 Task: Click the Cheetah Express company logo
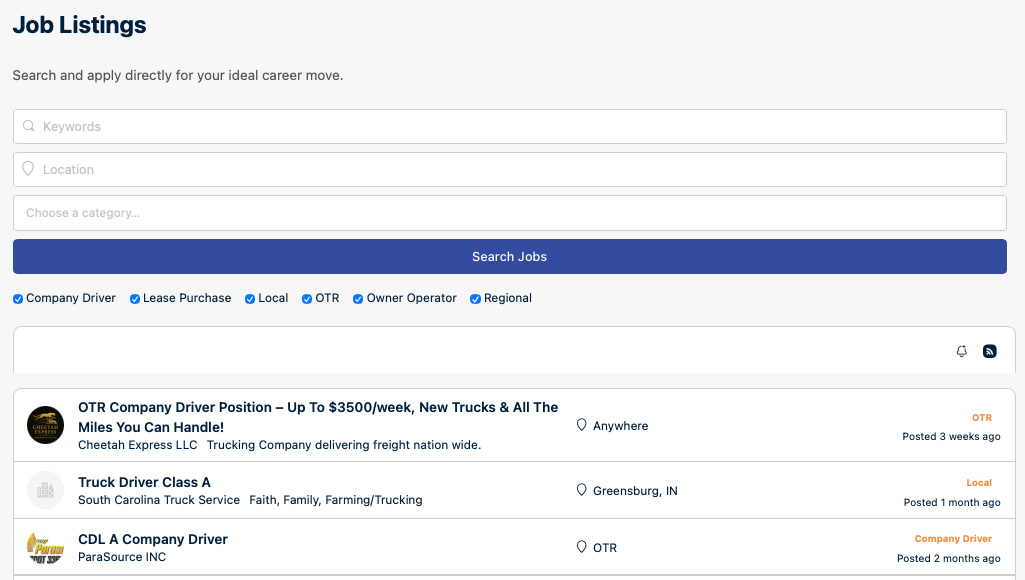(45, 425)
